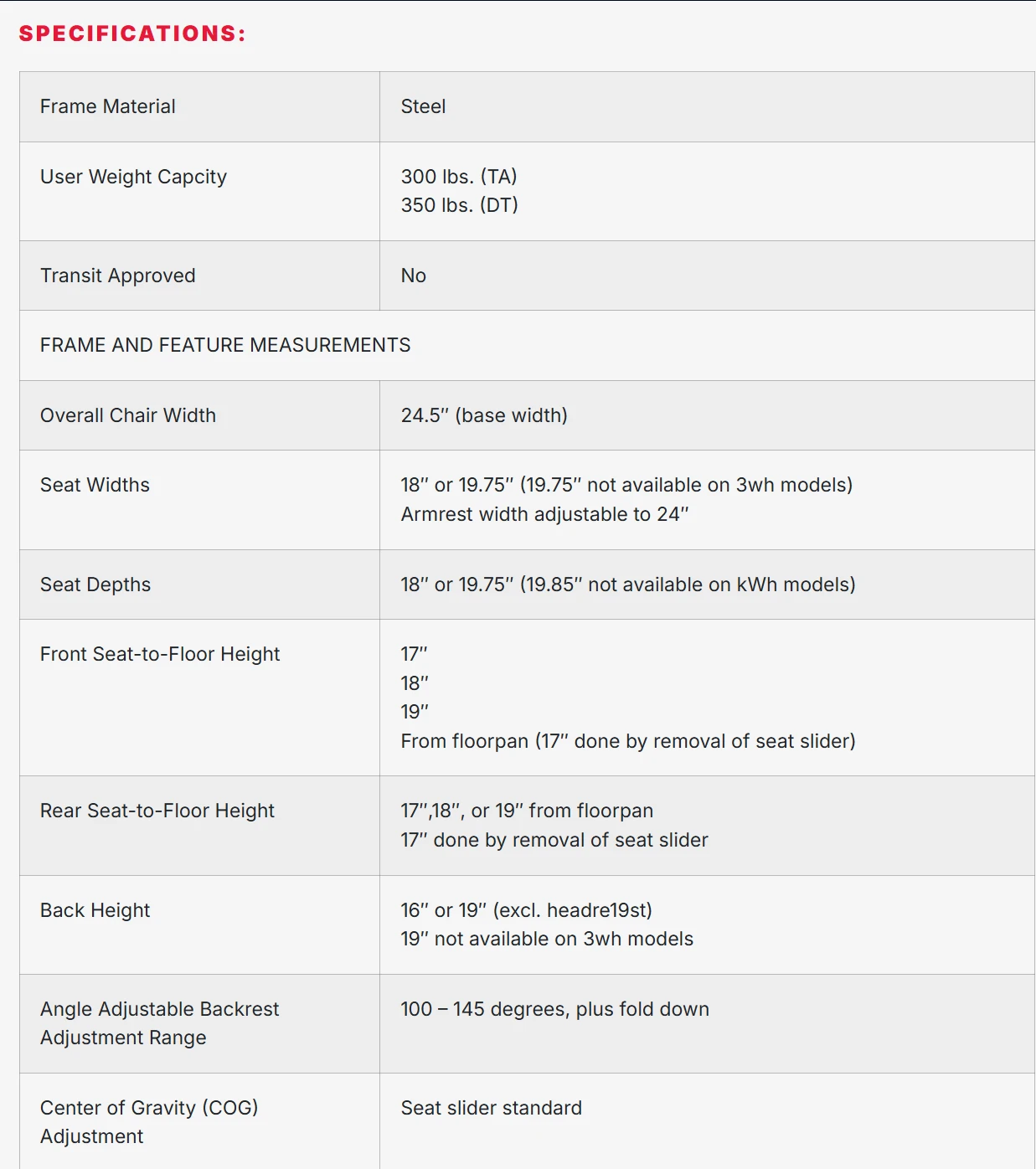1036x1169 pixels.
Task: Select the Overall Chair Width label
Action: click(x=128, y=415)
